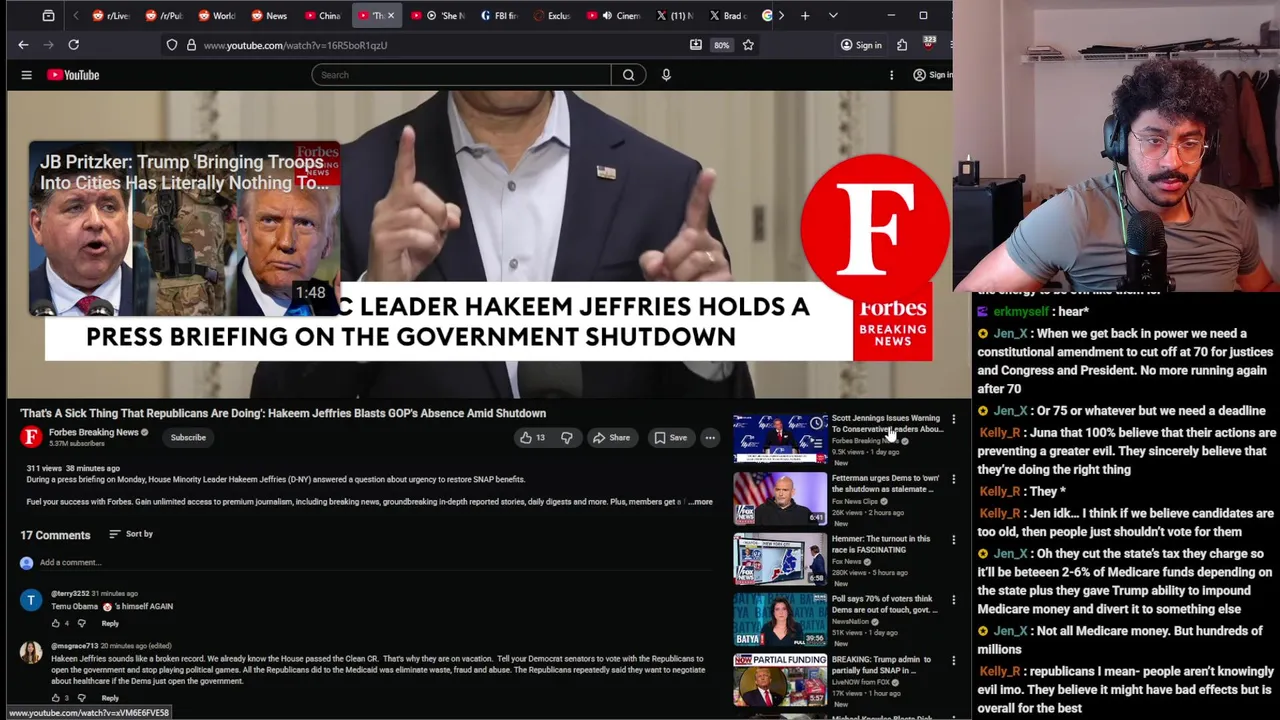Reply to @terry3252's comment

click(x=110, y=623)
